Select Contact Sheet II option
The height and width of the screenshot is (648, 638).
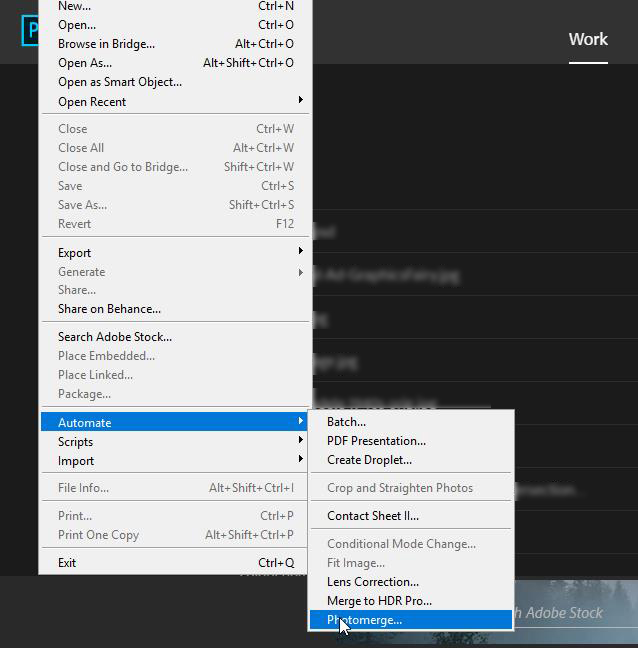coord(372,516)
